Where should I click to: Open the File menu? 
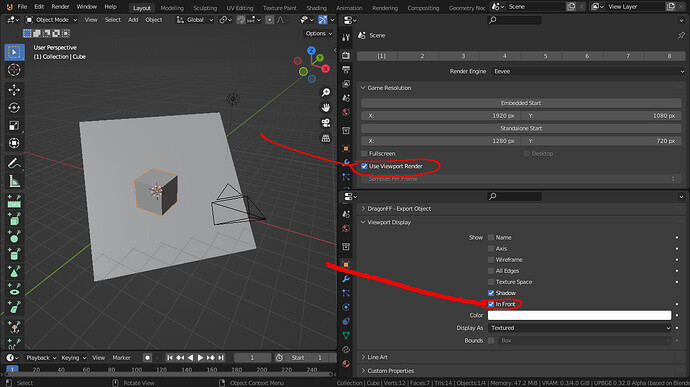(22, 7)
